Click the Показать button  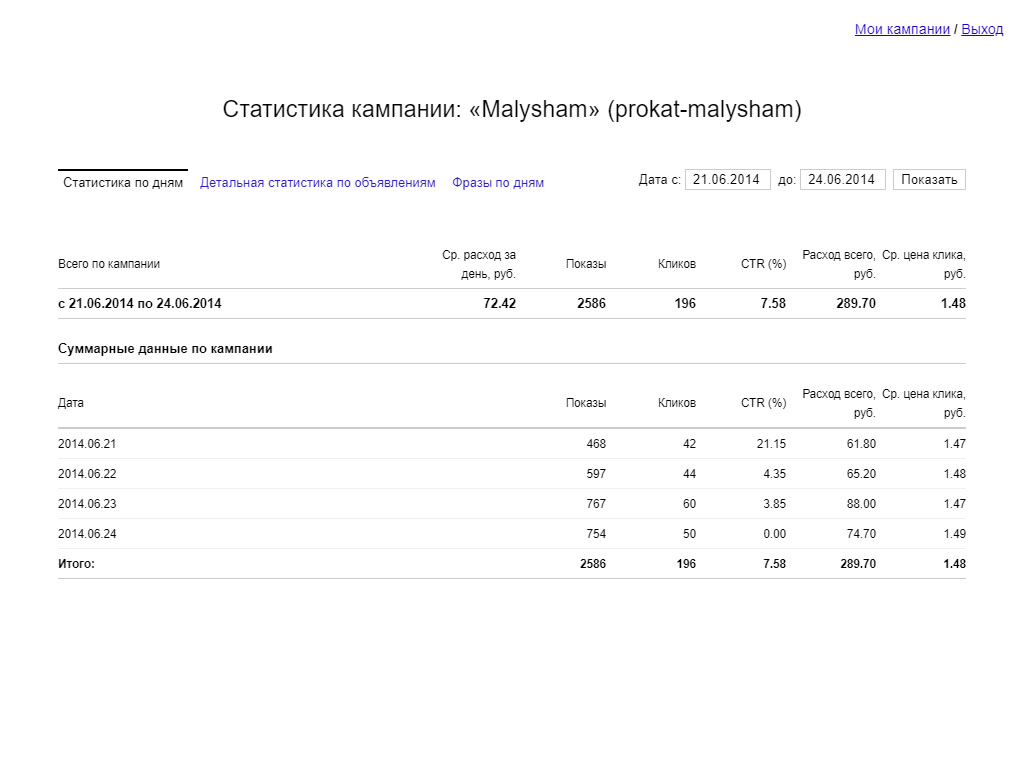pos(929,180)
